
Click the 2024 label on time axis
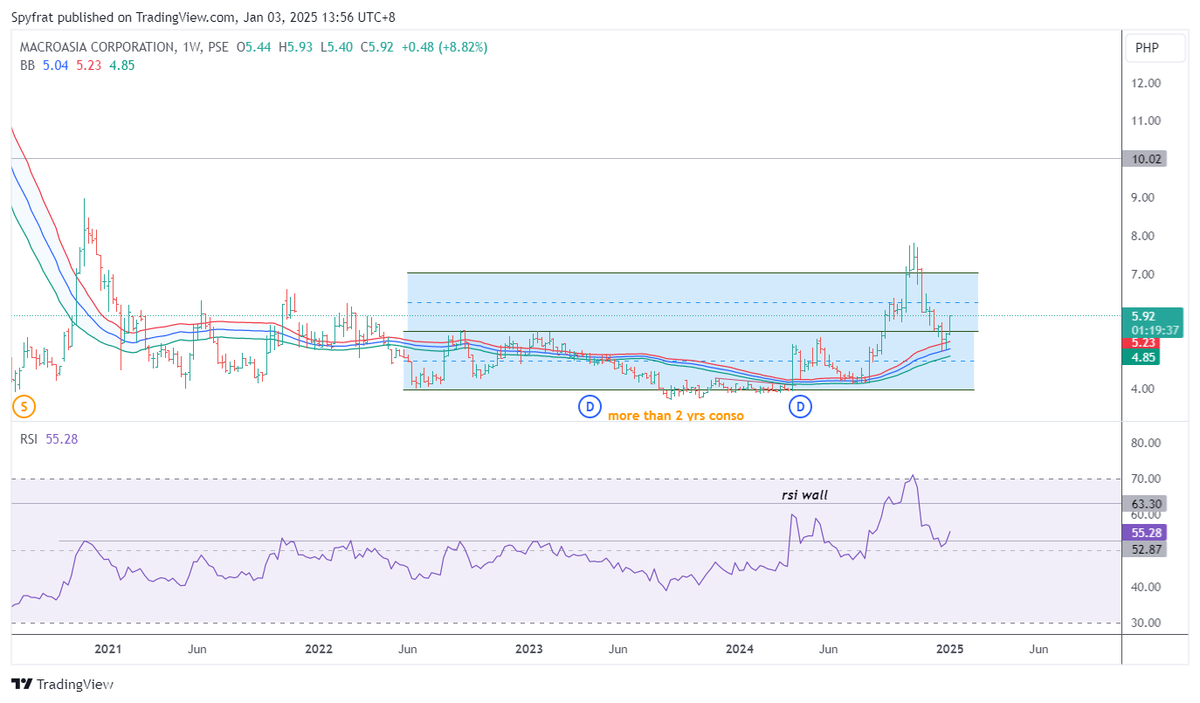point(740,649)
